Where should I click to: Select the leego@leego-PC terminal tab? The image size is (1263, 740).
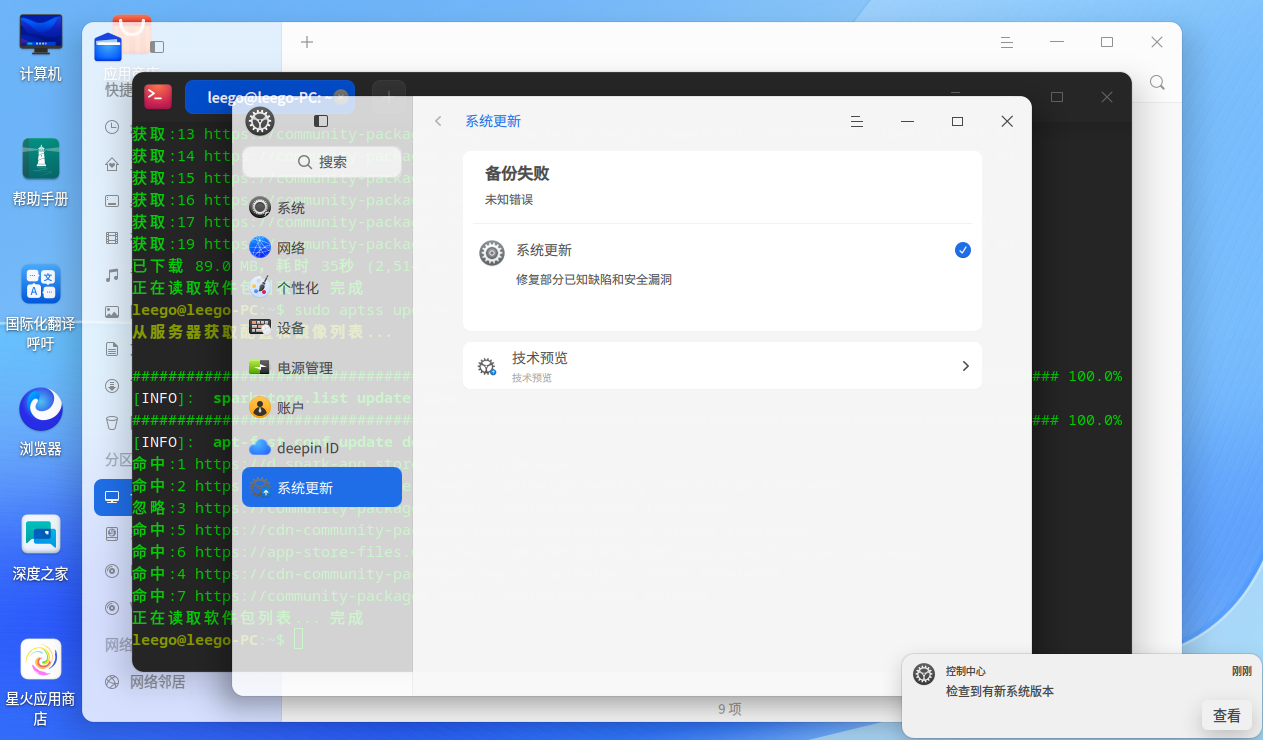coord(268,97)
